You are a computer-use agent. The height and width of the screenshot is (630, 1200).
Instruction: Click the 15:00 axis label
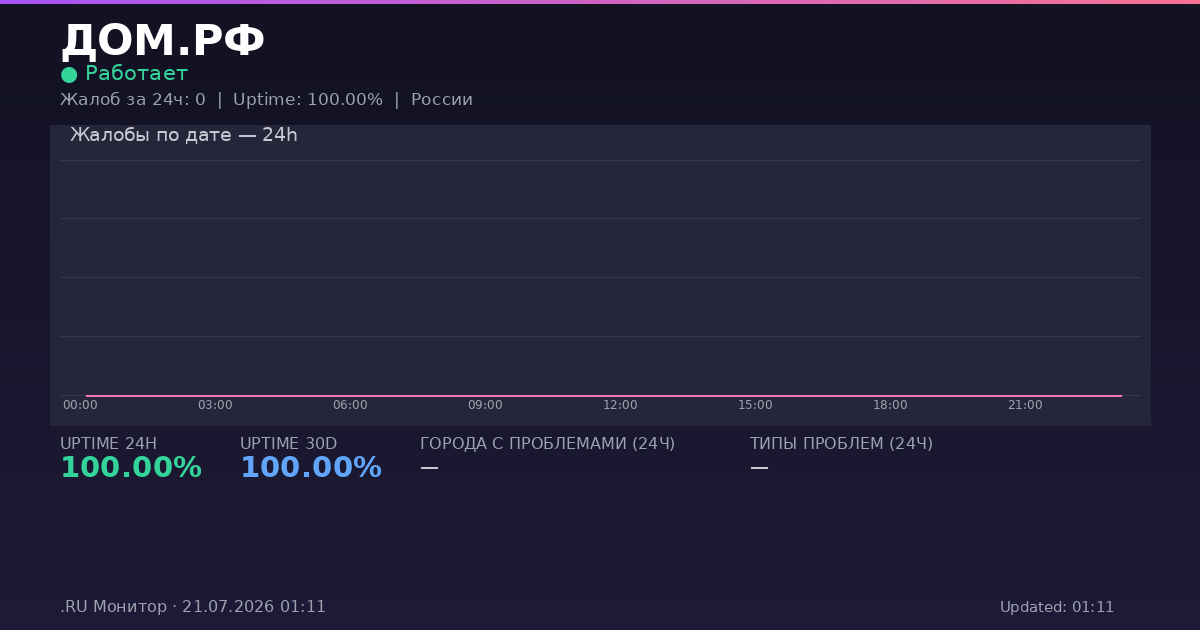click(755, 405)
